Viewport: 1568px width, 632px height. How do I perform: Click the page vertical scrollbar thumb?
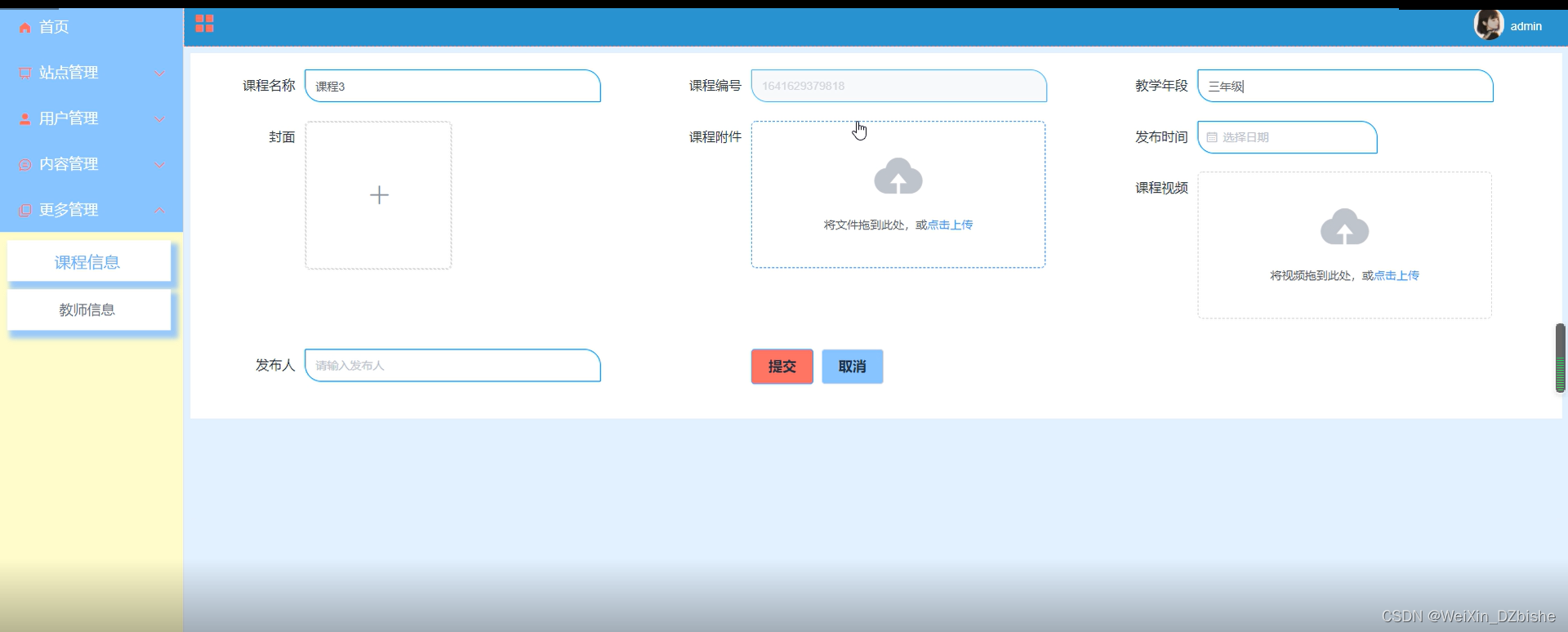point(1560,358)
